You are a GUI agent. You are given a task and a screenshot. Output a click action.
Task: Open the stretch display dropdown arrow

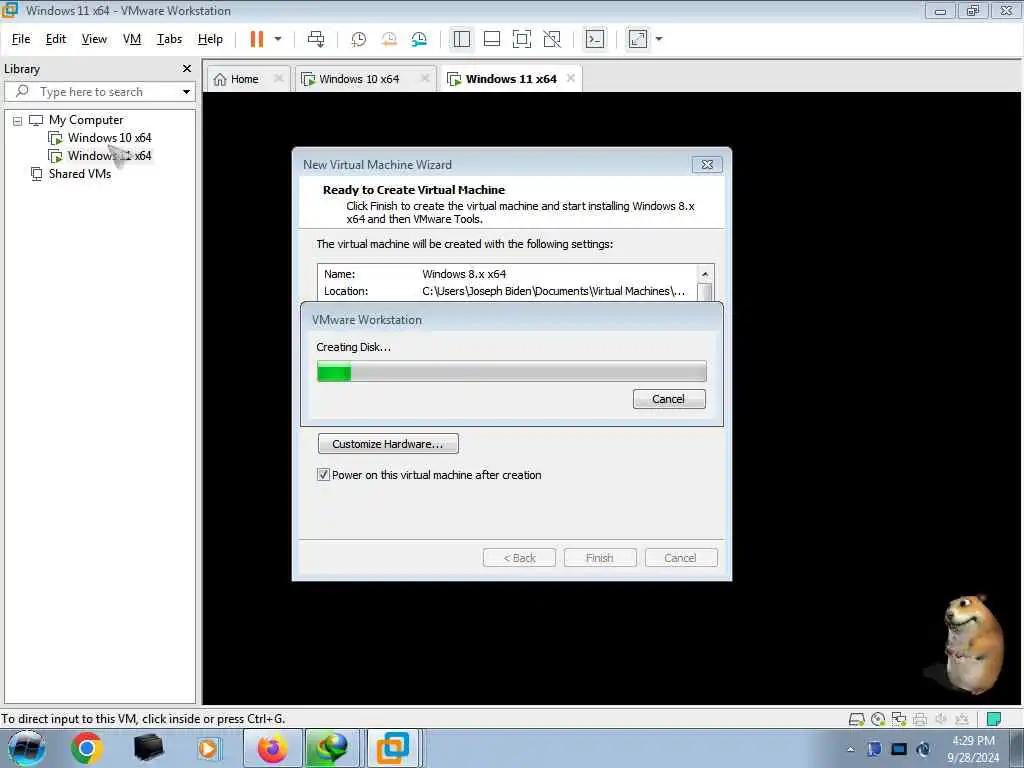coord(659,39)
